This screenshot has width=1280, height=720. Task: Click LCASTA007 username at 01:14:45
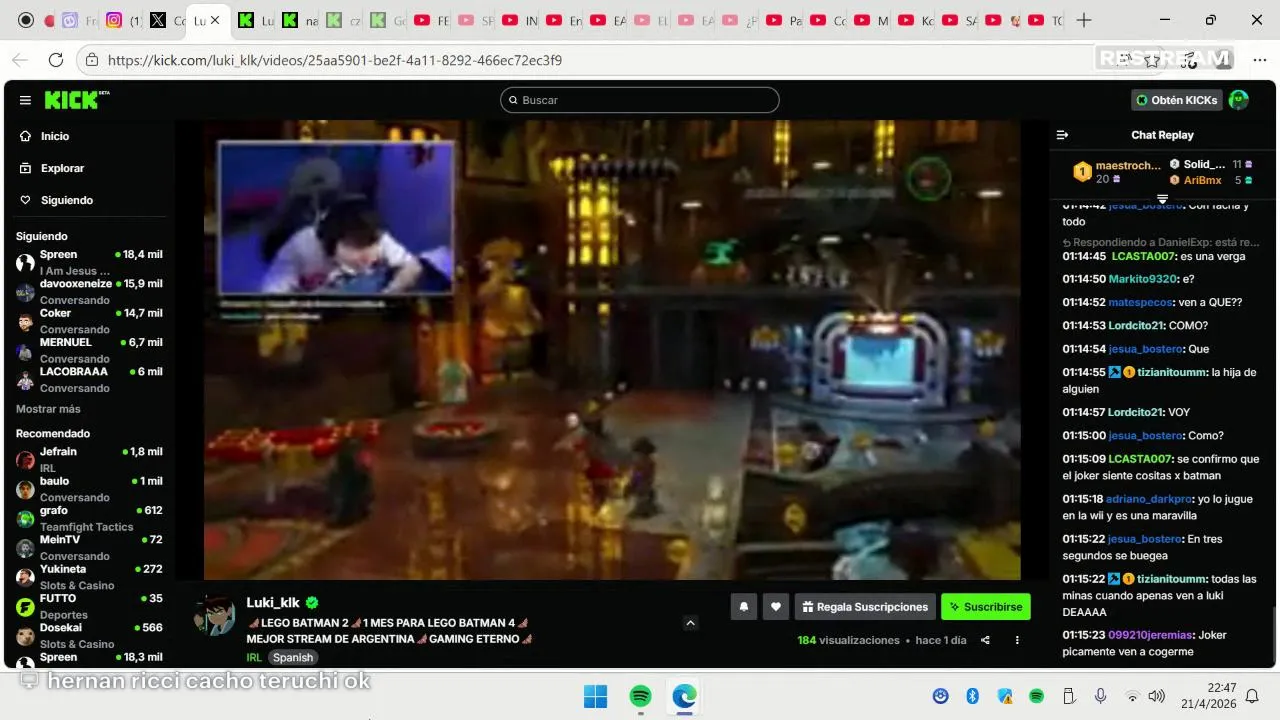pyautogui.click(x=1143, y=256)
